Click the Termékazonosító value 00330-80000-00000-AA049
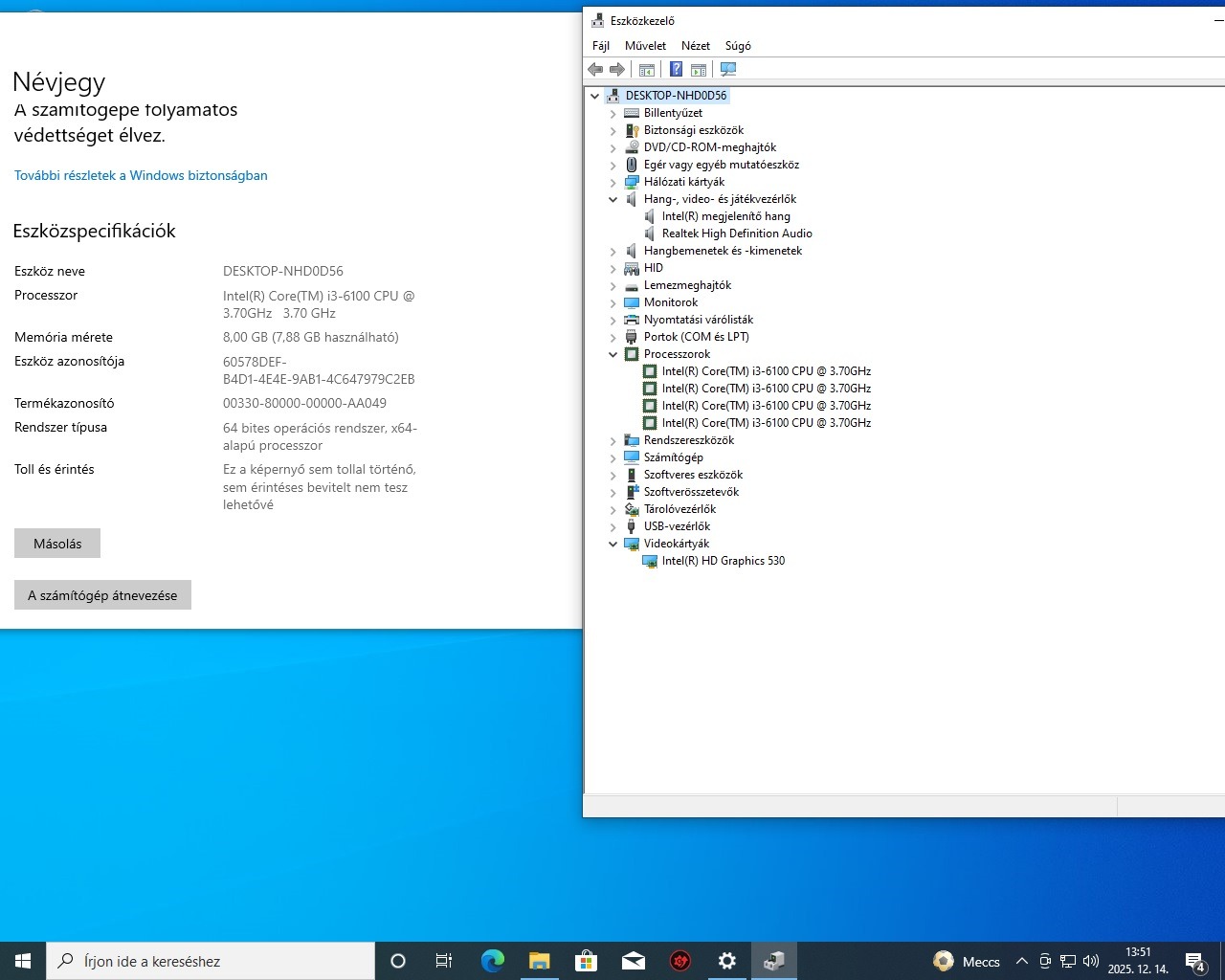Image resolution: width=1225 pixels, height=980 pixels. tap(304, 404)
